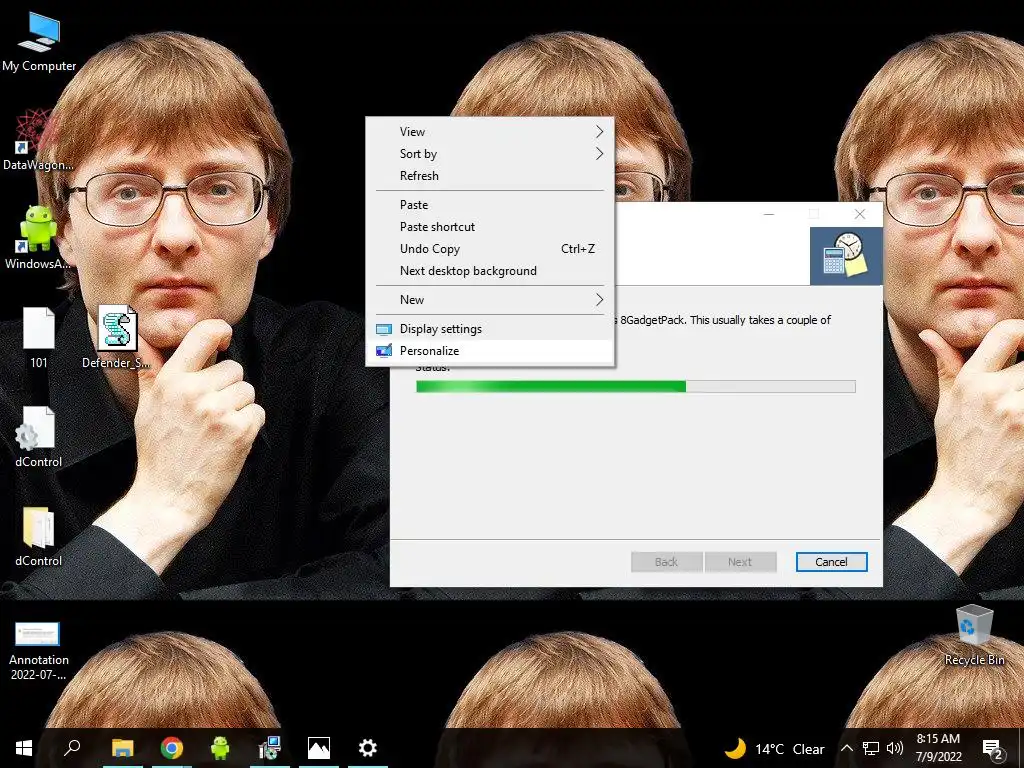Launch Google Chrome from taskbar
1024x768 pixels.
[172, 748]
